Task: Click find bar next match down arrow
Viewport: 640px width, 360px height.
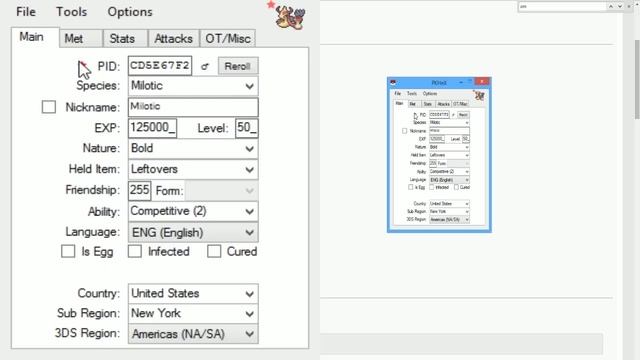Action: 620,7
